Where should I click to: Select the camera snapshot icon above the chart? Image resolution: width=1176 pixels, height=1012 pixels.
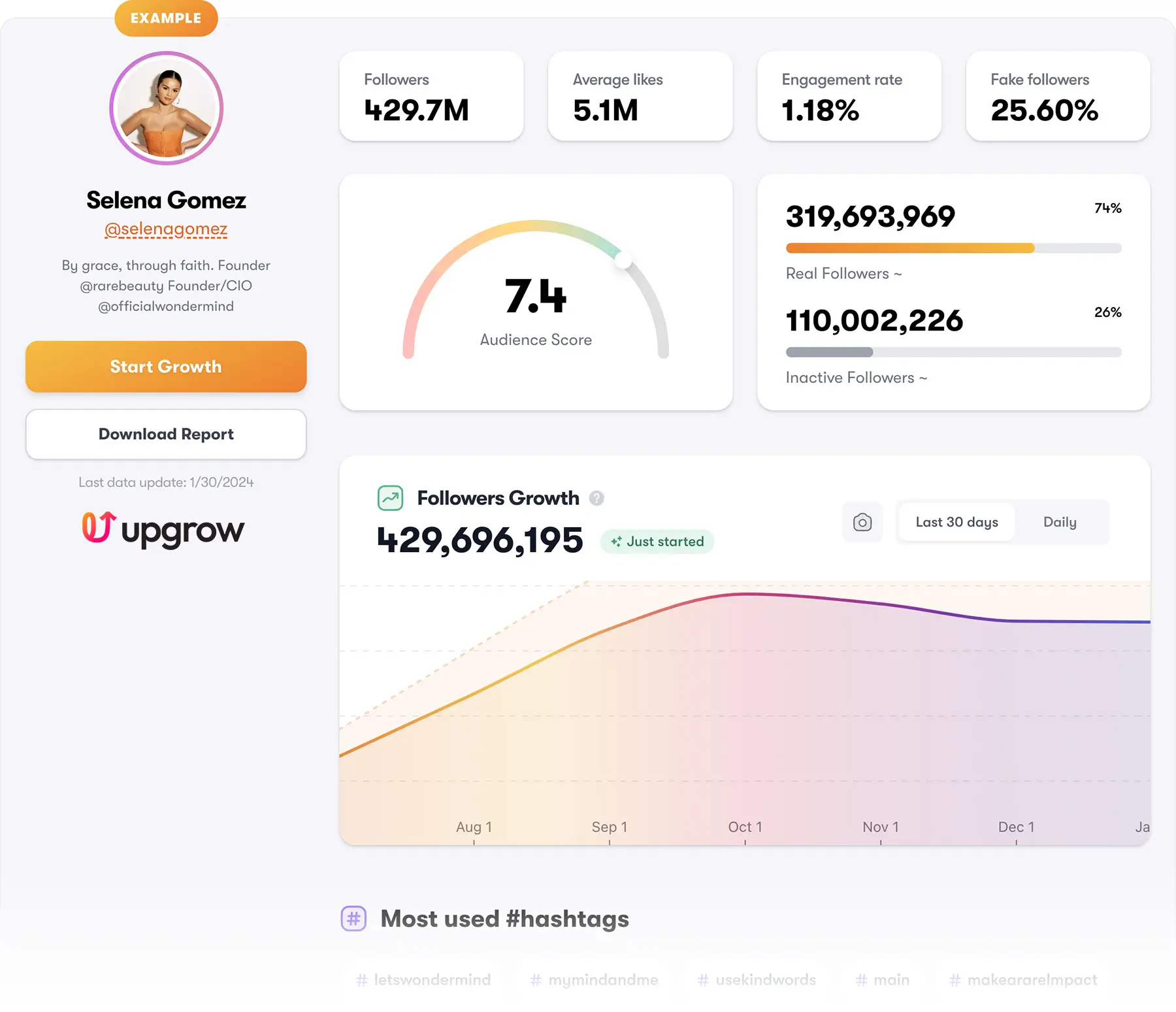pos(862,522)
